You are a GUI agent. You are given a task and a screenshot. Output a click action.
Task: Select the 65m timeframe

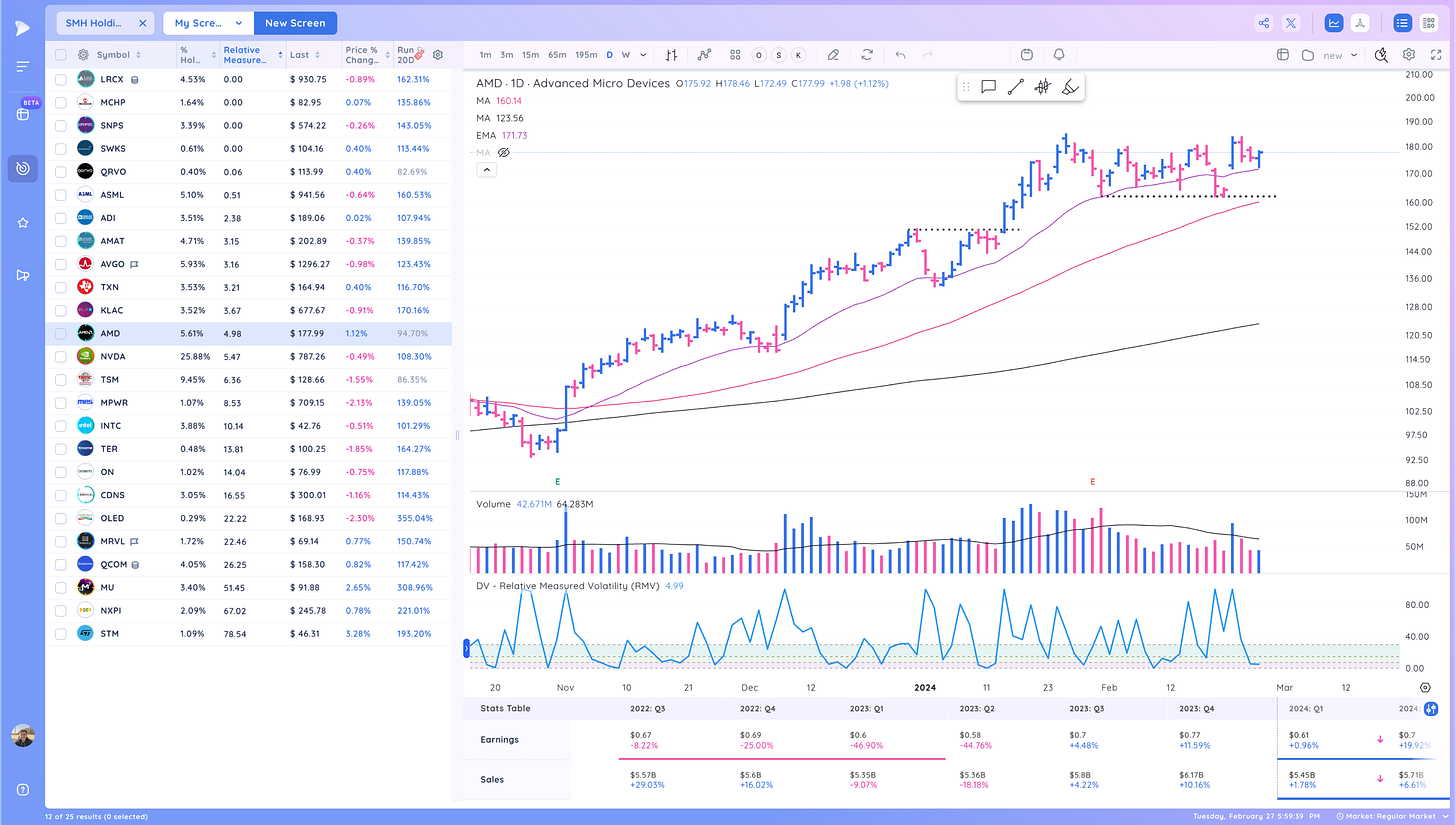[x=557, y=55]
